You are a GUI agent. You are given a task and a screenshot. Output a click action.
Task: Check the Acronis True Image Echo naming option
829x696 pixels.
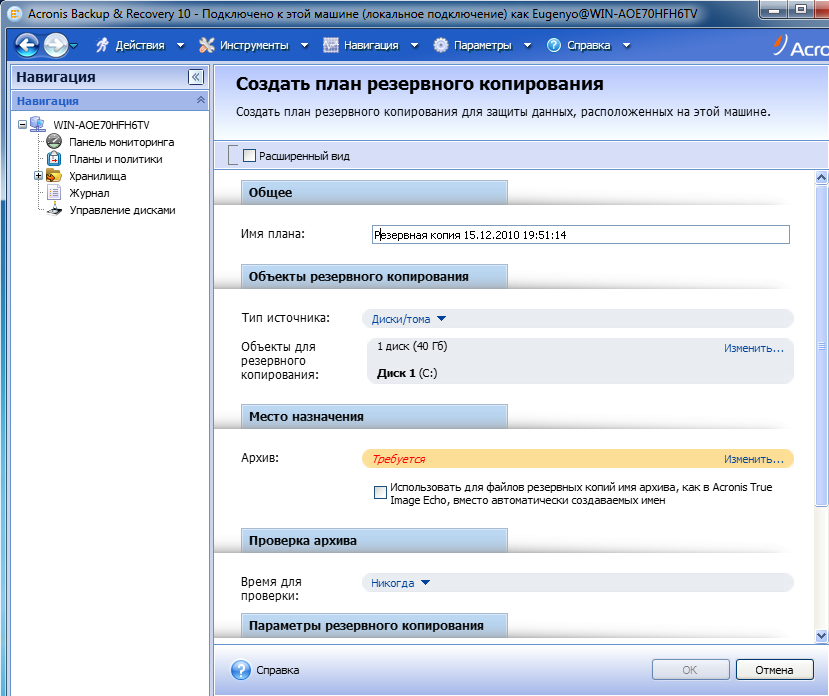point(380,492)
